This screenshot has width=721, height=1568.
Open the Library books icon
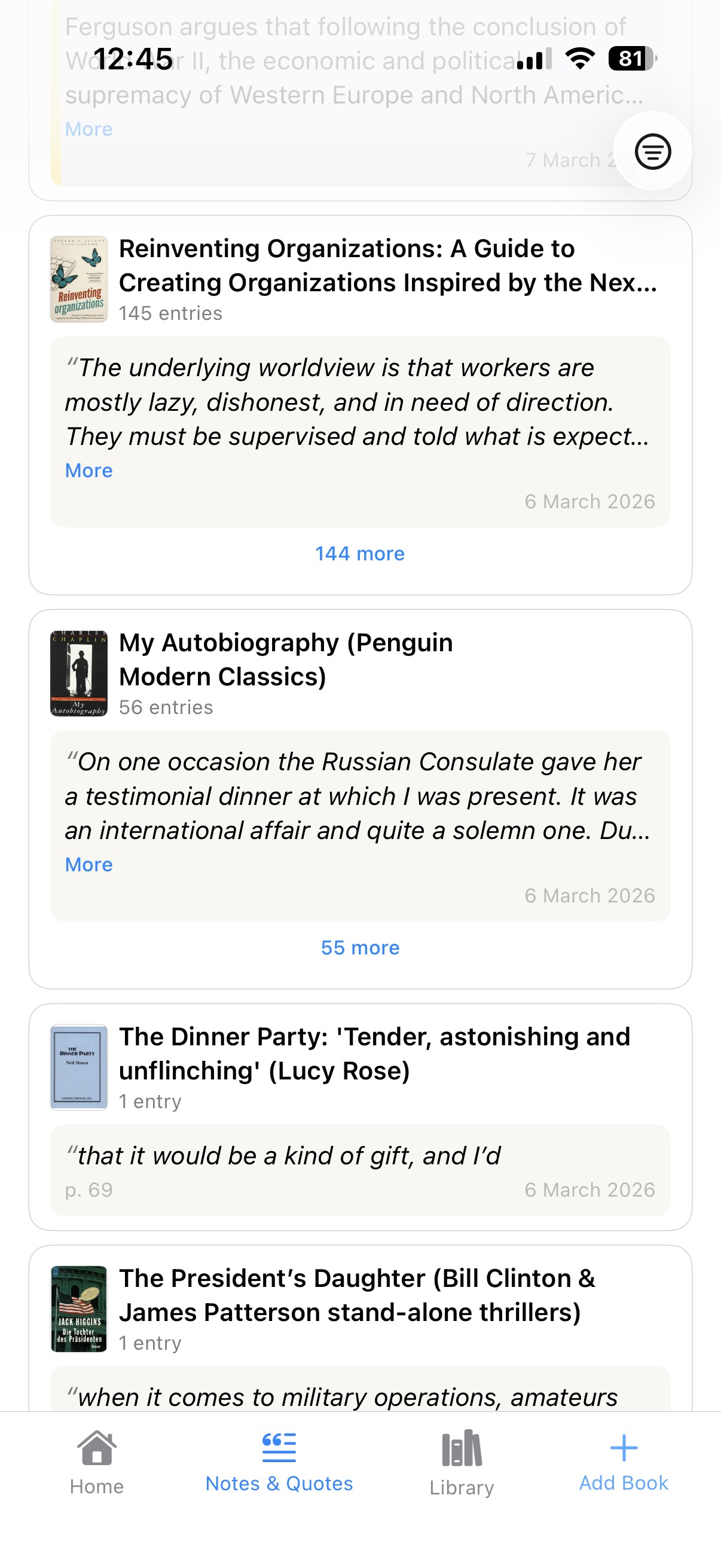pos(462,1448)
